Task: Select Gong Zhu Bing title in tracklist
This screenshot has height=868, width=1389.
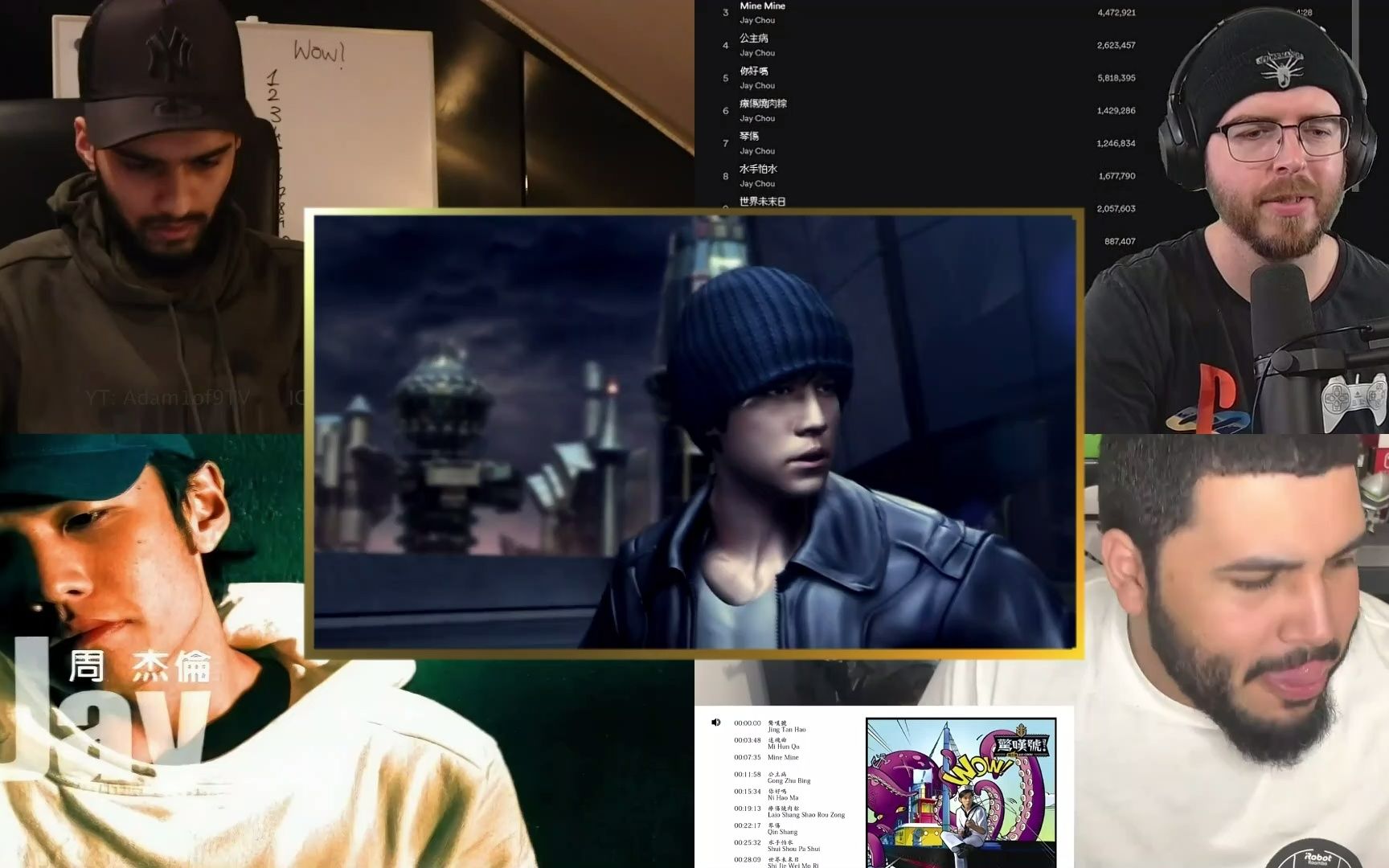Action: (x=789, y=780)
